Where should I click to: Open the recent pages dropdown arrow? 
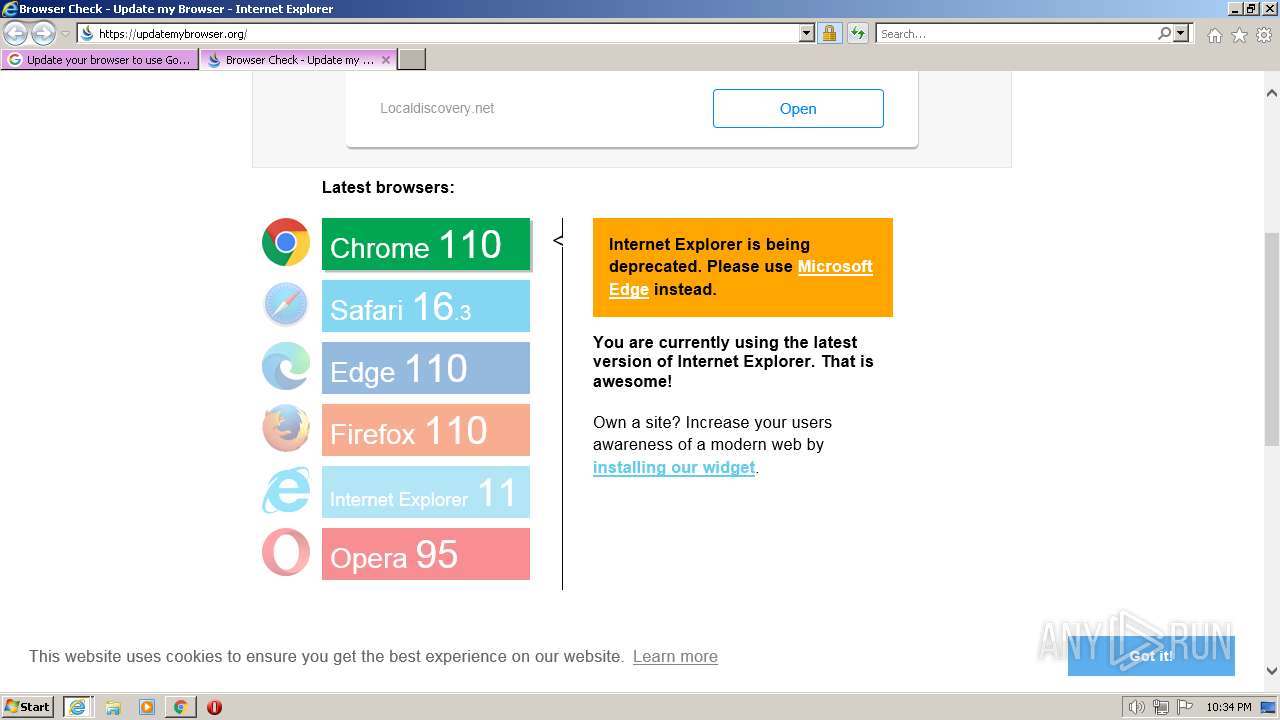tap(66, 33)
